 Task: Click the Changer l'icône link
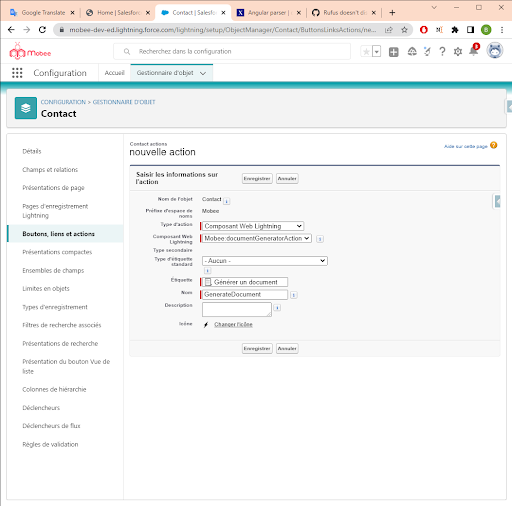[x=233, y=324]
